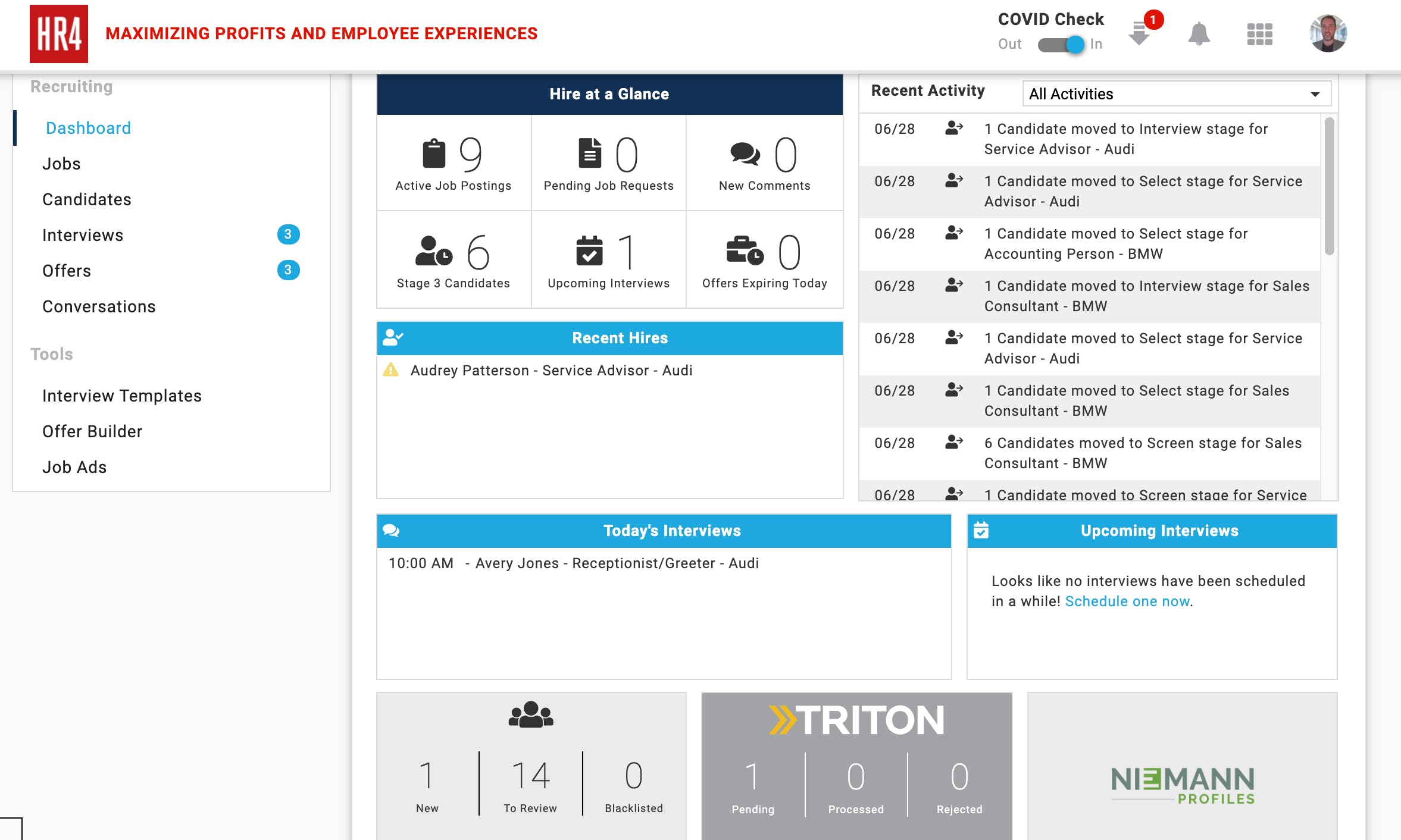Toggle the COVID Check In/Out switch
The width and height of the screenshot is (1401, 840).
pyautogui.click(x=1061, y=45)
